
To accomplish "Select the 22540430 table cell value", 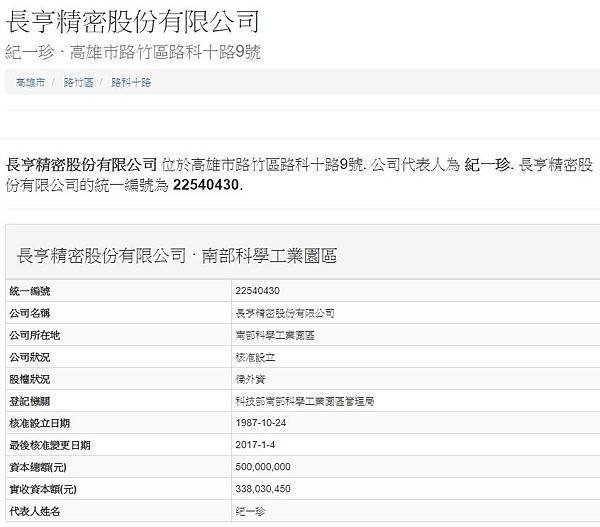I will 258,291.
